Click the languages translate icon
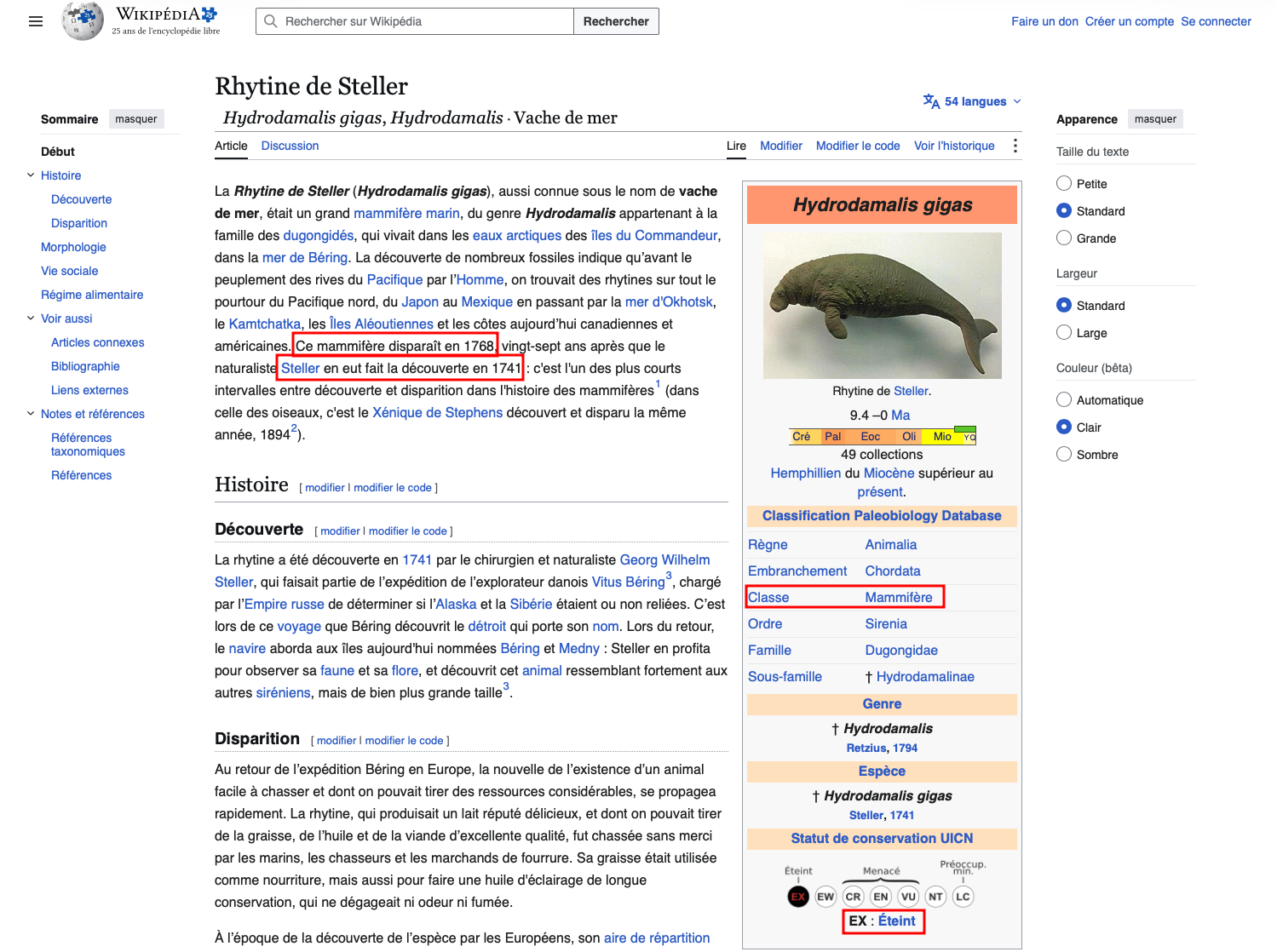 (931, 101)
